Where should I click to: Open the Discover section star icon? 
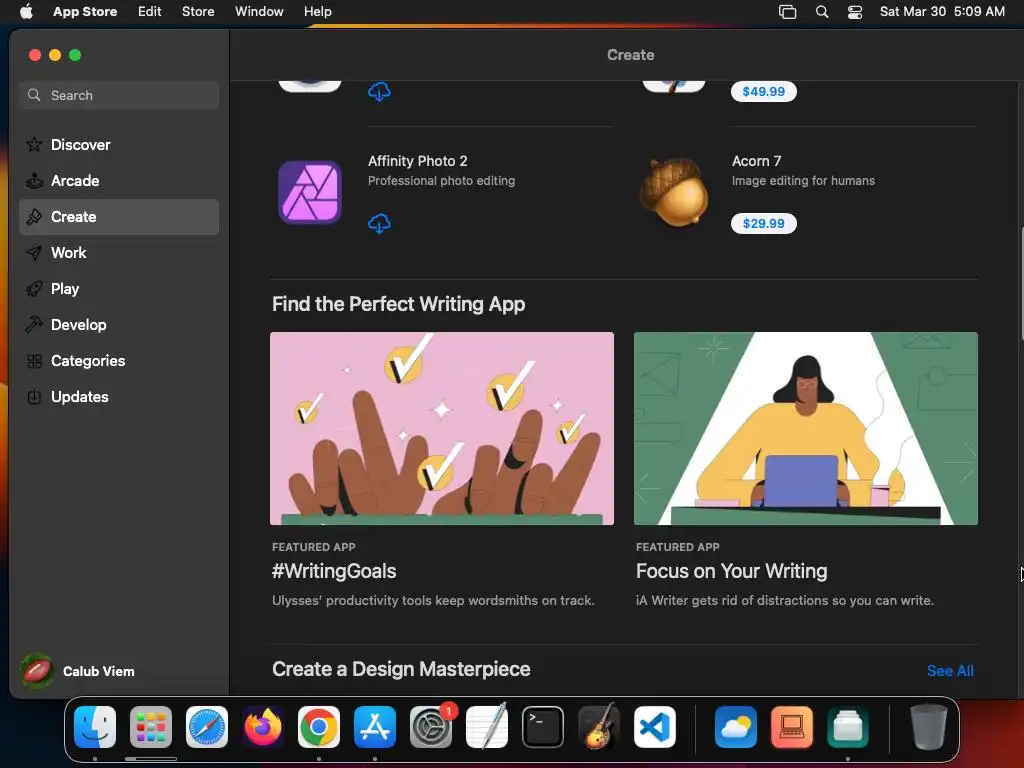[x=34, y=144]
